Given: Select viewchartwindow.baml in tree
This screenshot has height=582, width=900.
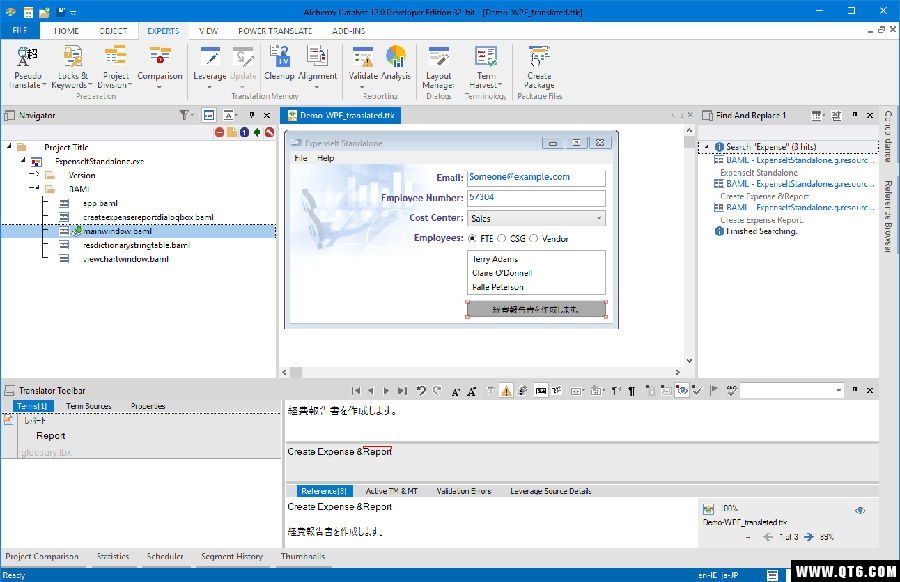Looking at the screenshot, I should pyautogui.click(x=126, y=259).
